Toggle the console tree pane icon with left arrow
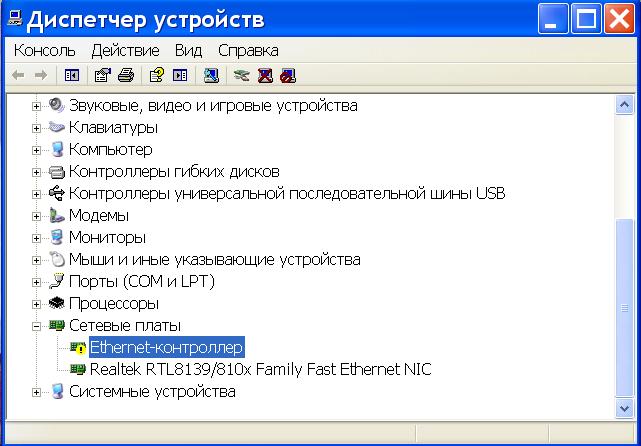 tap(72, 75)
